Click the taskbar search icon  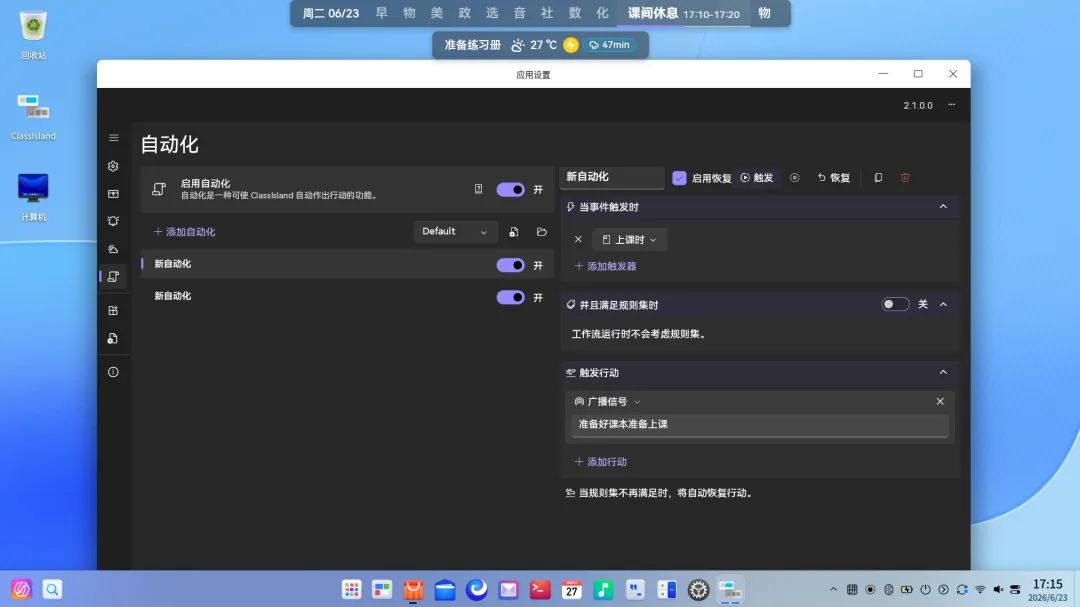[52, 589]
